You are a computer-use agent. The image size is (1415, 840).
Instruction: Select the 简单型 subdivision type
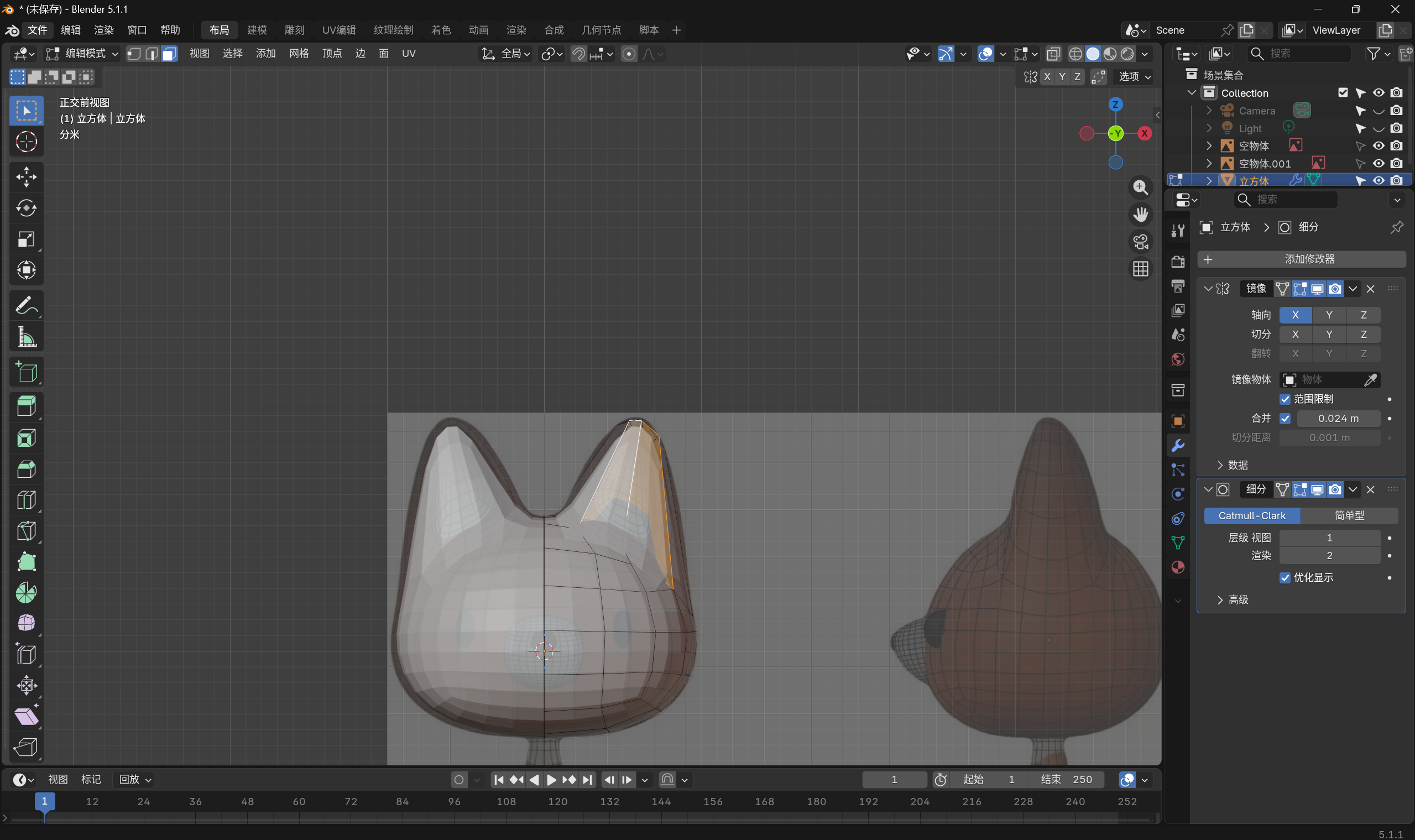1349,515
